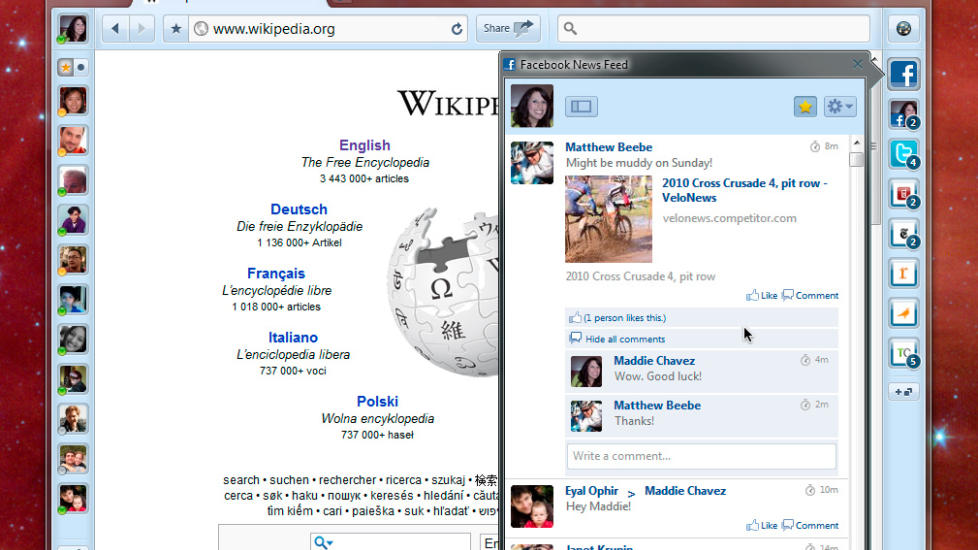Open the Facebook feed icon in right sidebar
The image size is (978, 550).
click(903, 74)
